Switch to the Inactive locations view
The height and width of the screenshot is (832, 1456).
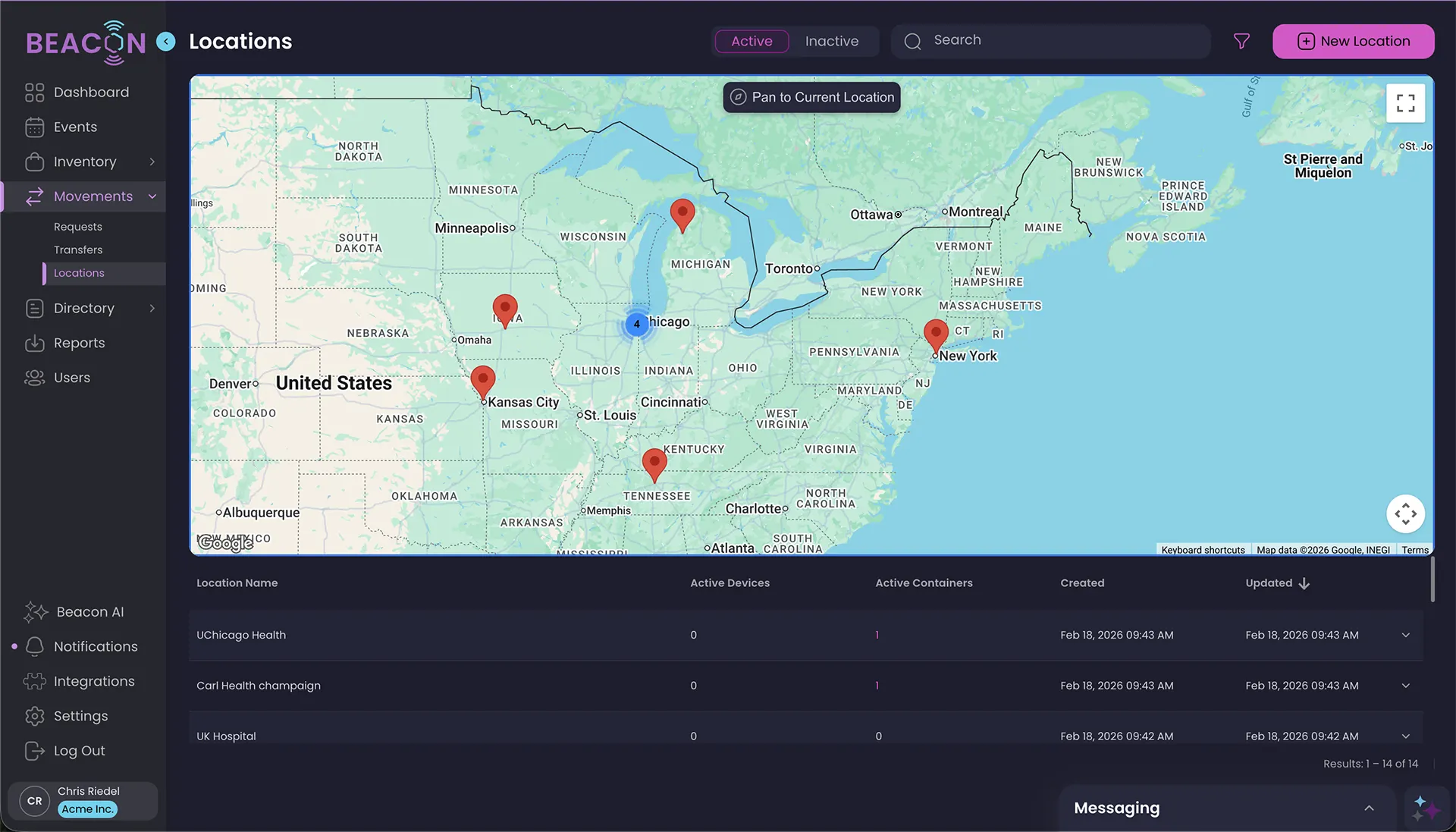point(831,41)
